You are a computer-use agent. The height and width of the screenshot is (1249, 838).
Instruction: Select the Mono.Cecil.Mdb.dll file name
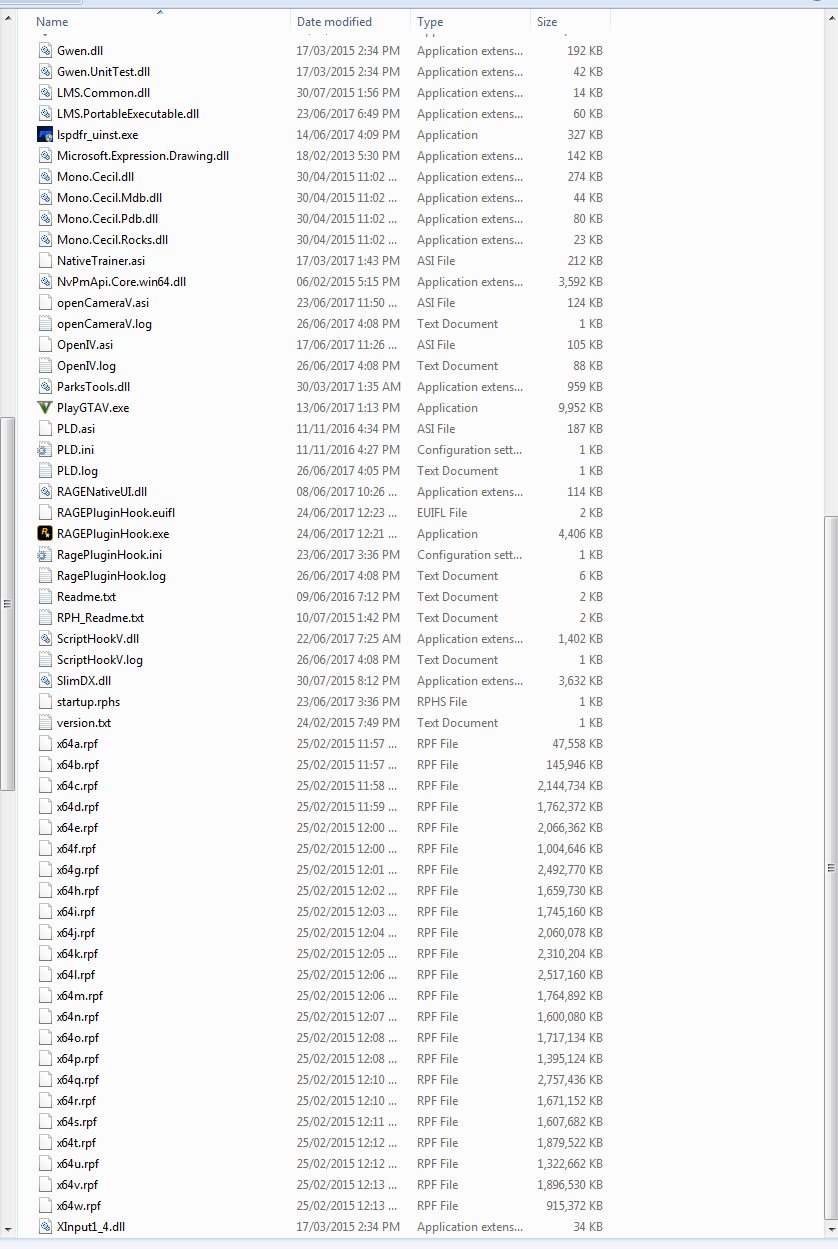click(110, 197)
